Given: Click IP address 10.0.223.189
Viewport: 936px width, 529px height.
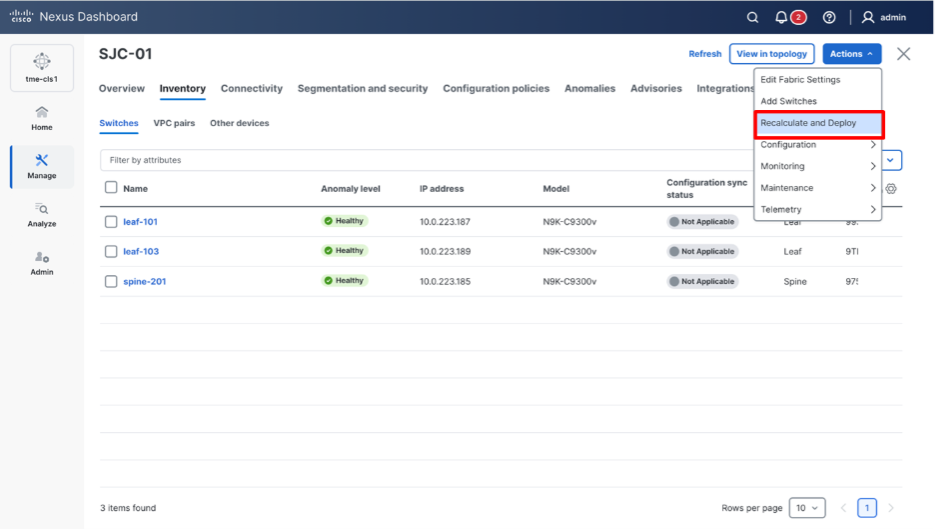Looking at the screenshot, I should coord(445,251).
